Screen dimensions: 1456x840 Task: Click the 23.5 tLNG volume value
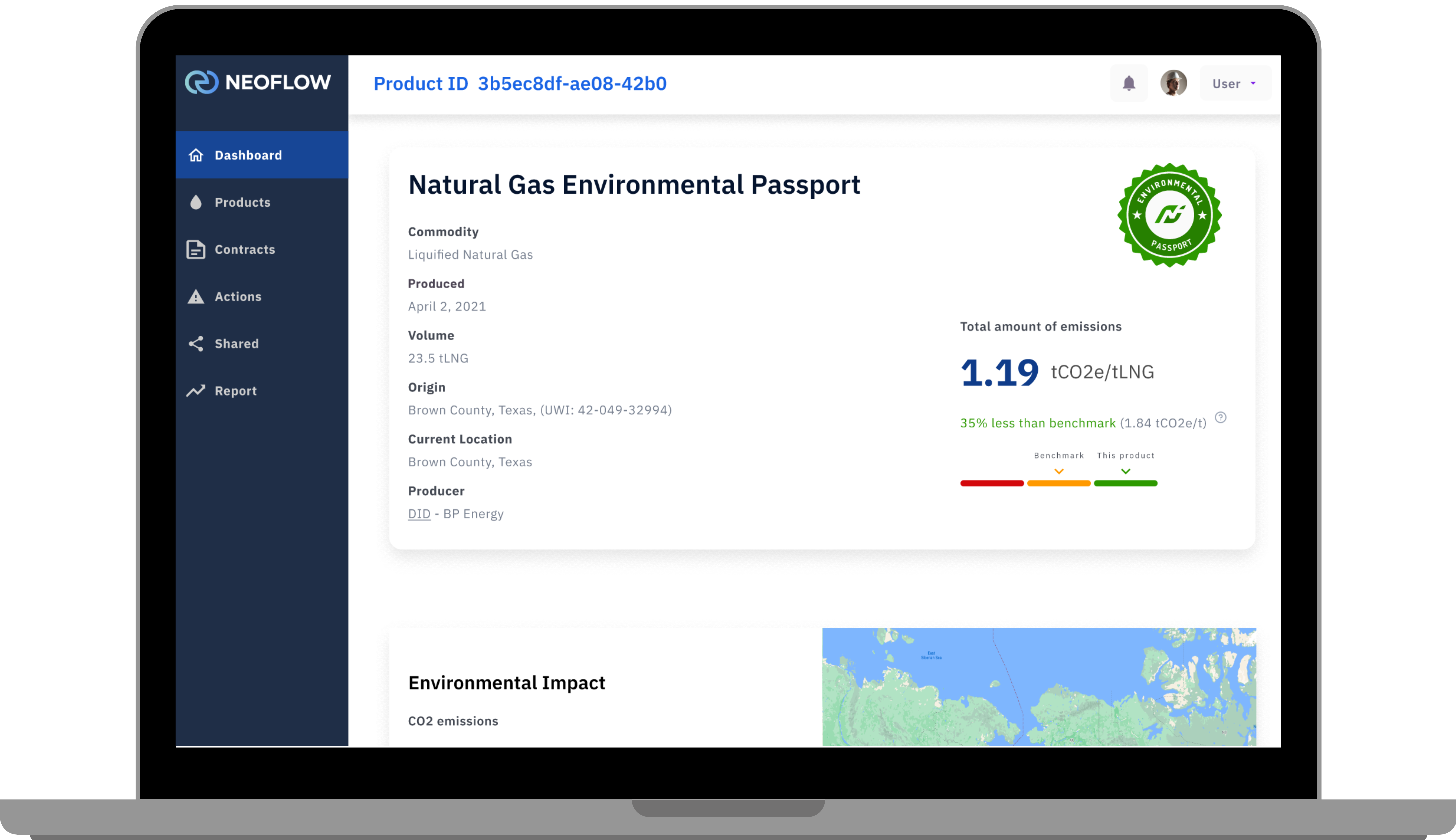click(438, 358)
